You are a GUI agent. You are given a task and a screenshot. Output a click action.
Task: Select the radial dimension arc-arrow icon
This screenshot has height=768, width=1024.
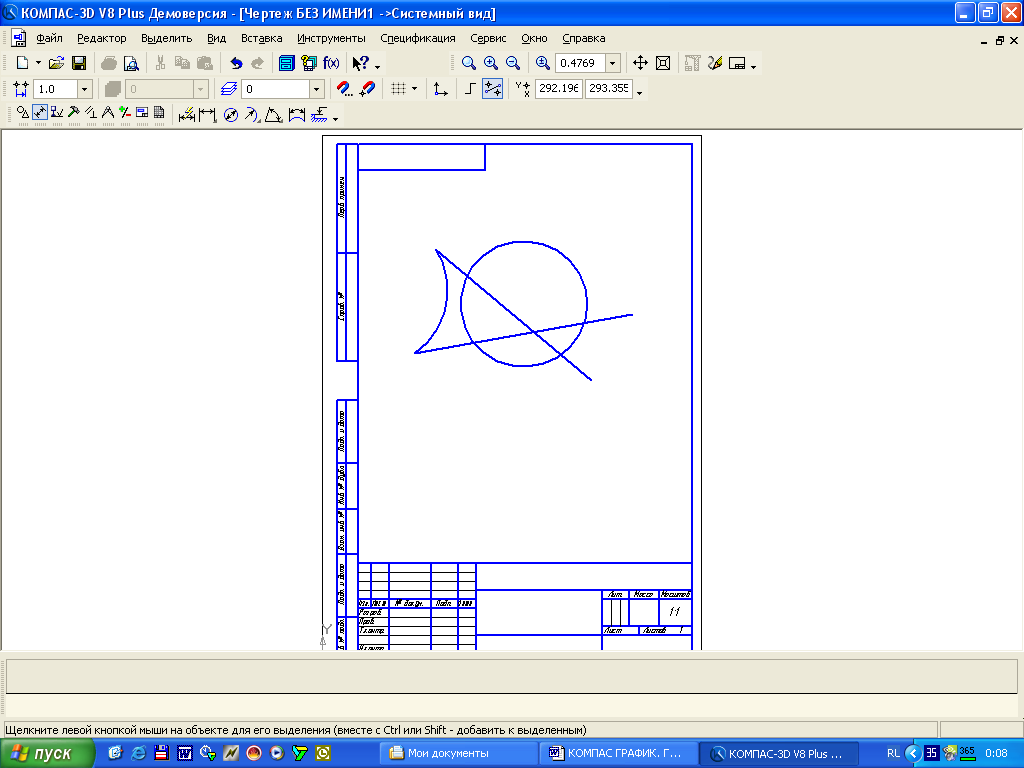tap(252, 115)
